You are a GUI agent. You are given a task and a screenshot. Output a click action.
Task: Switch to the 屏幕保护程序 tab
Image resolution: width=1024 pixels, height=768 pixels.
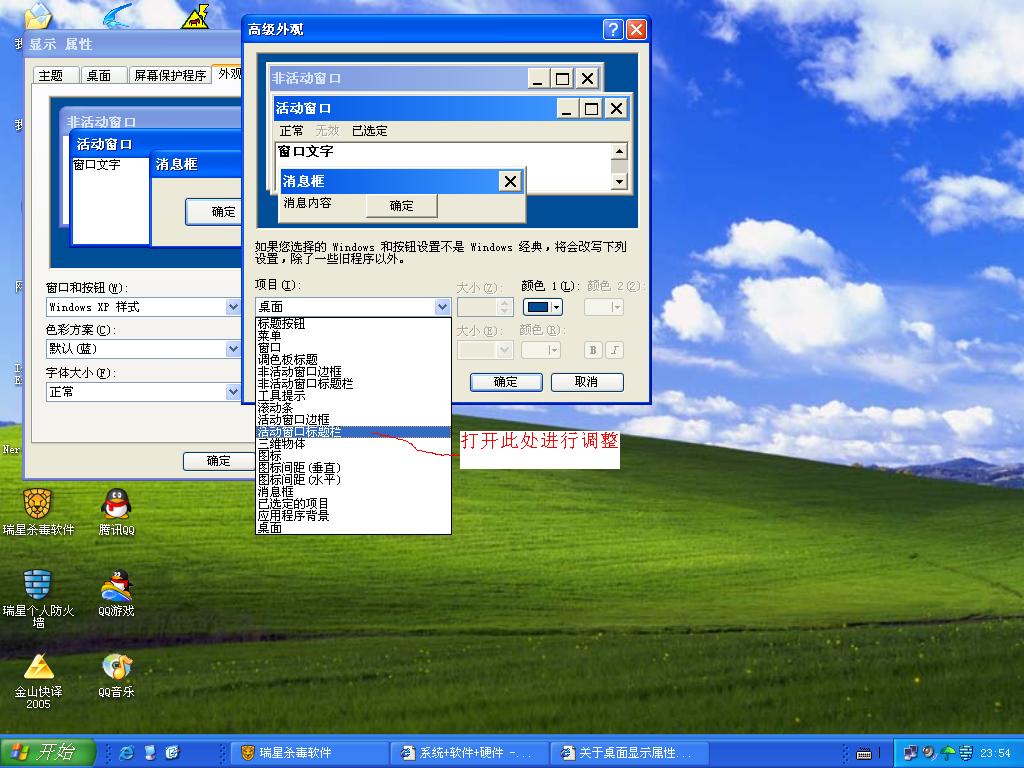[170, 75]
